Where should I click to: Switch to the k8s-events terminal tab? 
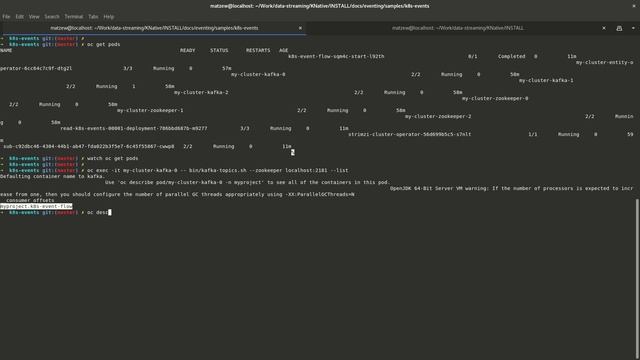[154, 28]
